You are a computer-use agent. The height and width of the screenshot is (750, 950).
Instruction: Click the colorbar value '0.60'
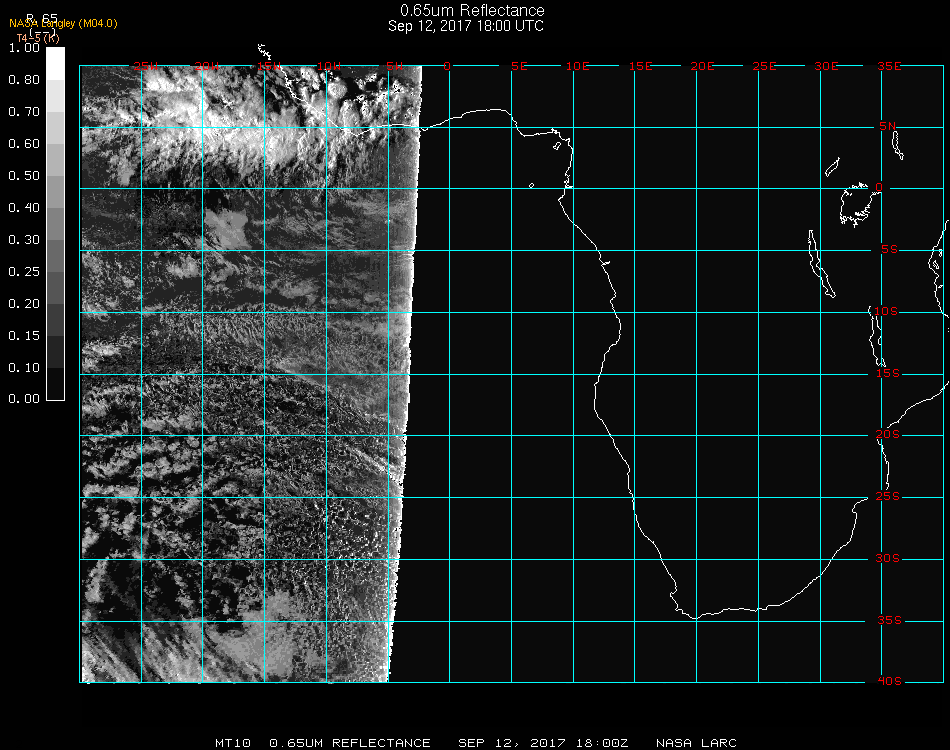pos(24,144)
